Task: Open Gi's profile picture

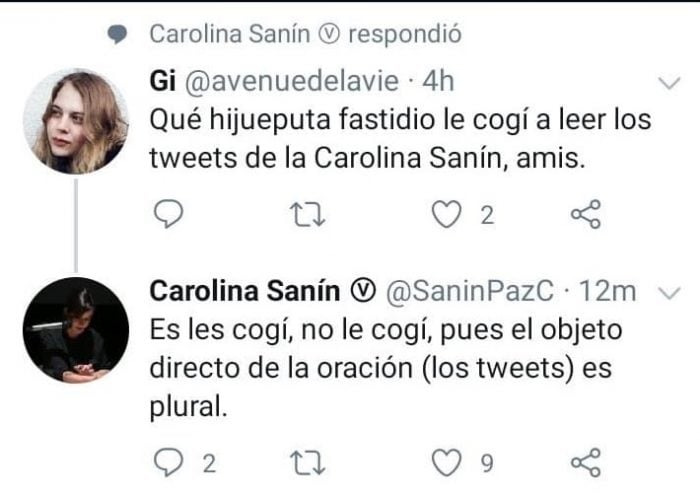Action: point(75,121)
